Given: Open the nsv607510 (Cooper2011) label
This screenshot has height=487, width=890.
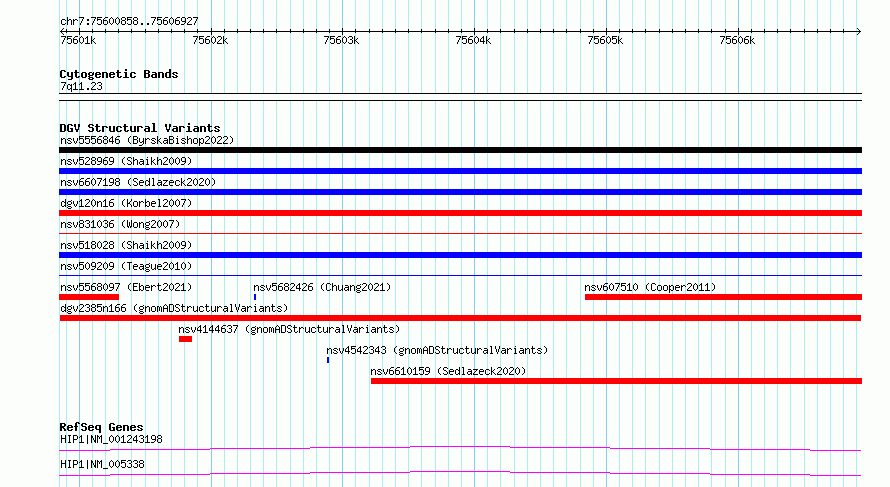Looking at the screenshot, I should click(650, 287).
